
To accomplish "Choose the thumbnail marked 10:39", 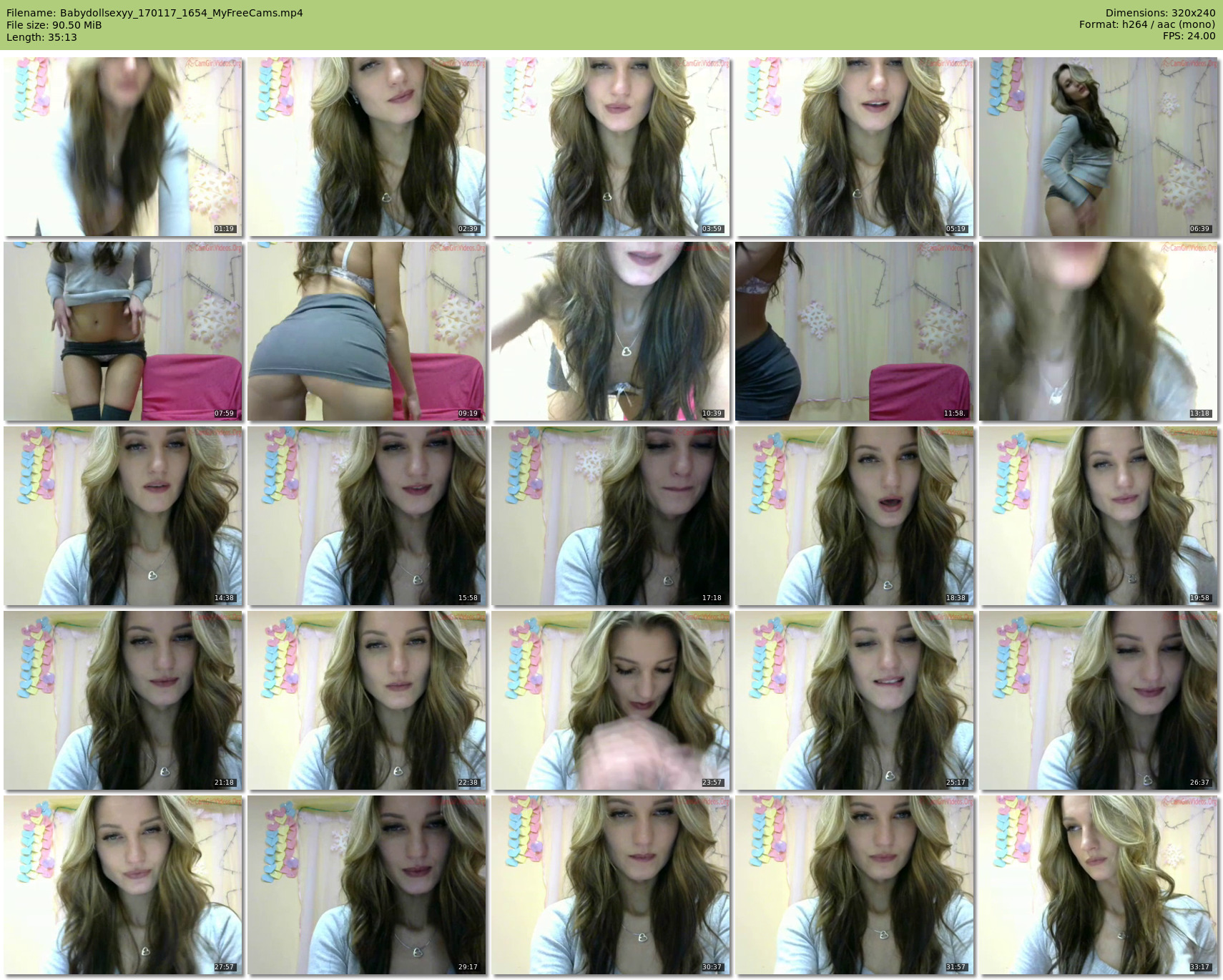I will point(611,331).
